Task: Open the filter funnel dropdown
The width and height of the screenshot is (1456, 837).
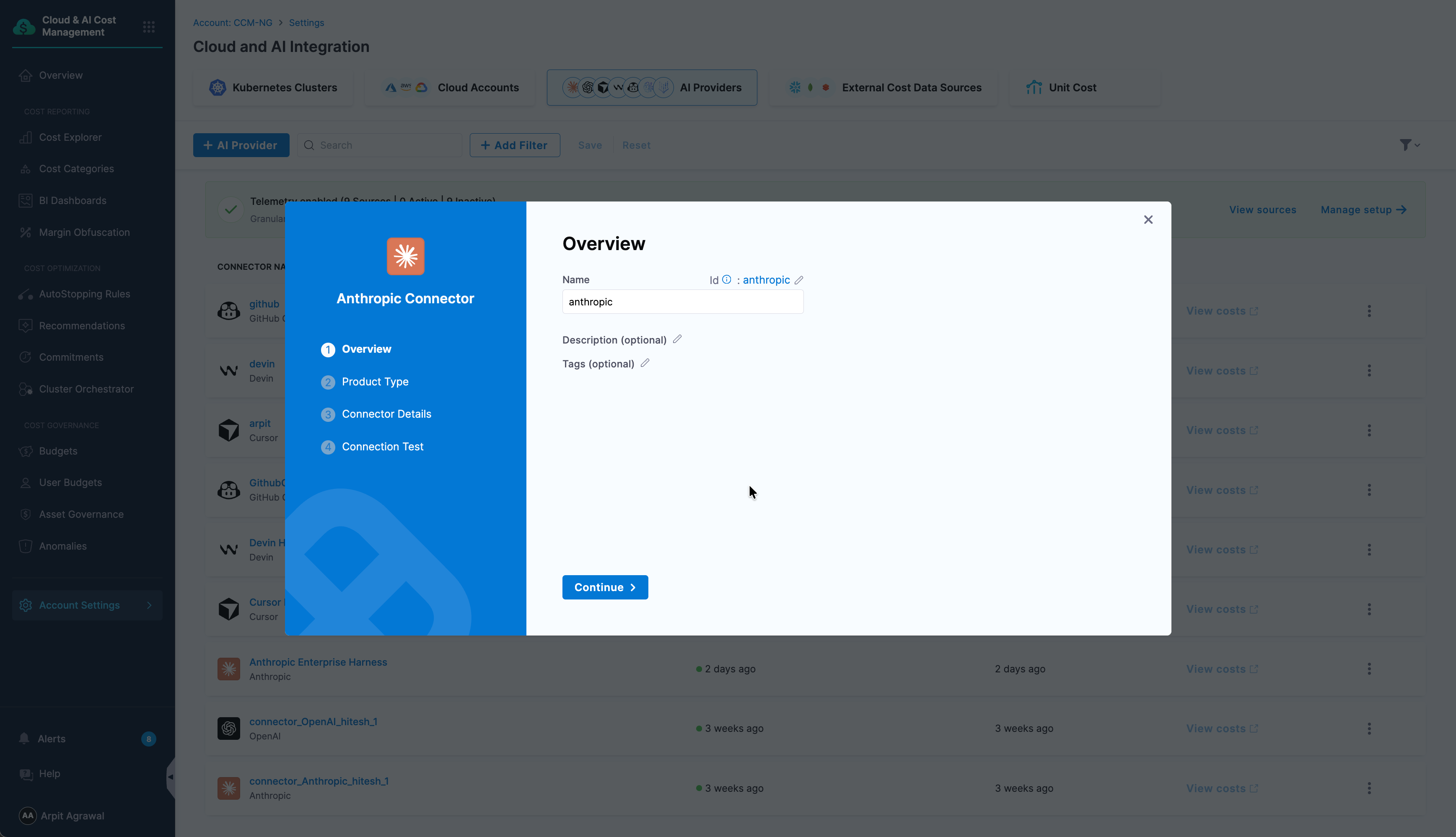Action: 1409,145
